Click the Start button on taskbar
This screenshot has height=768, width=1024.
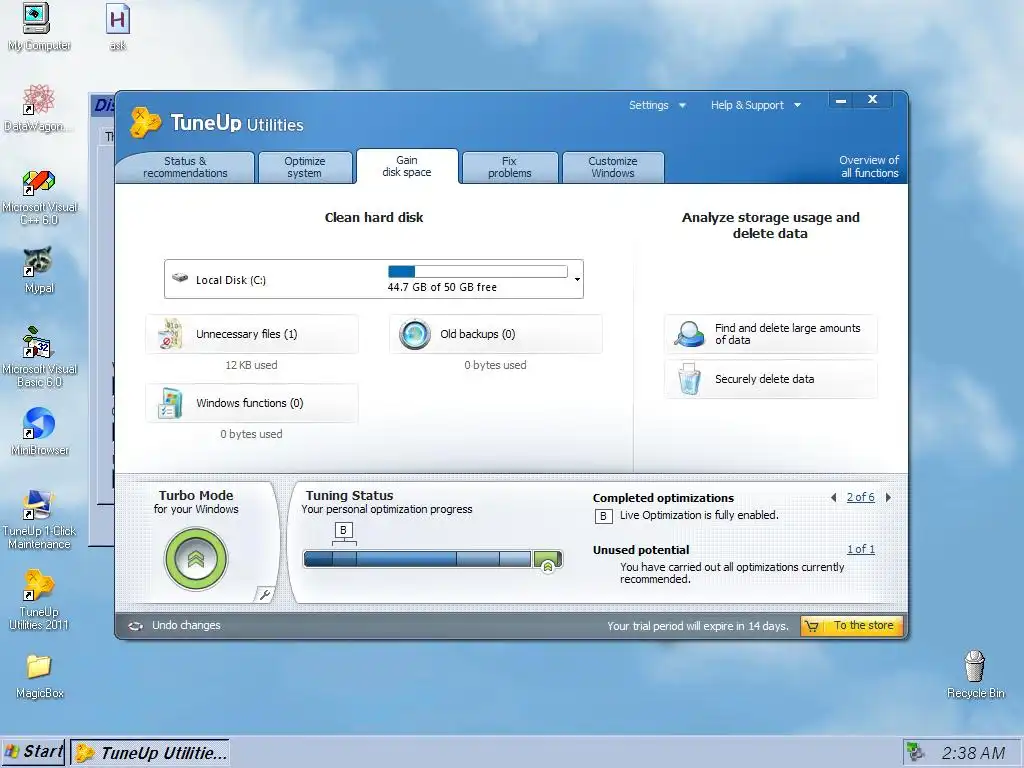[34, 752]
